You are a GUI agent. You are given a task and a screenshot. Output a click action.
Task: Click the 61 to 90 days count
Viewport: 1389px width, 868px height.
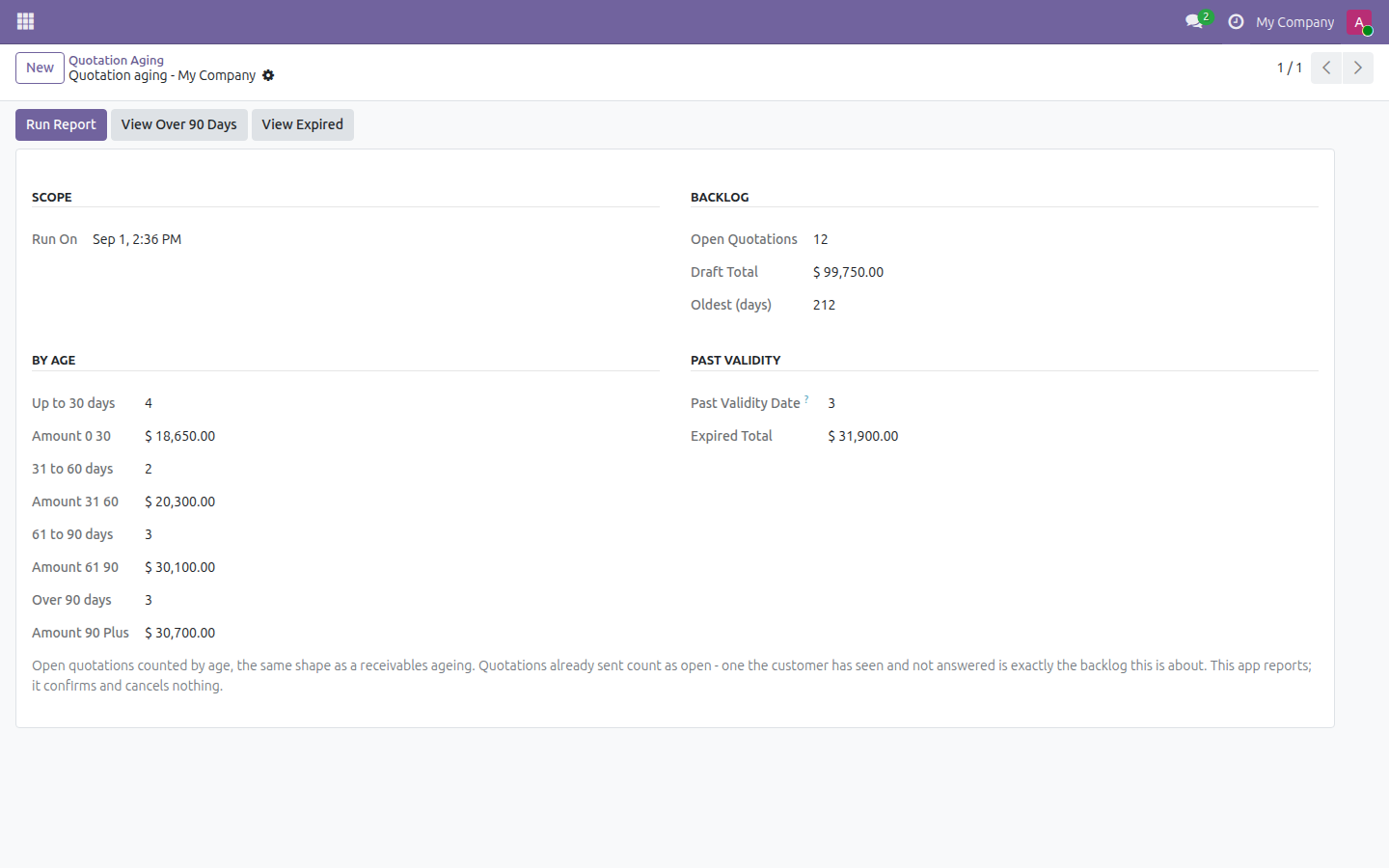click(149, 534)
